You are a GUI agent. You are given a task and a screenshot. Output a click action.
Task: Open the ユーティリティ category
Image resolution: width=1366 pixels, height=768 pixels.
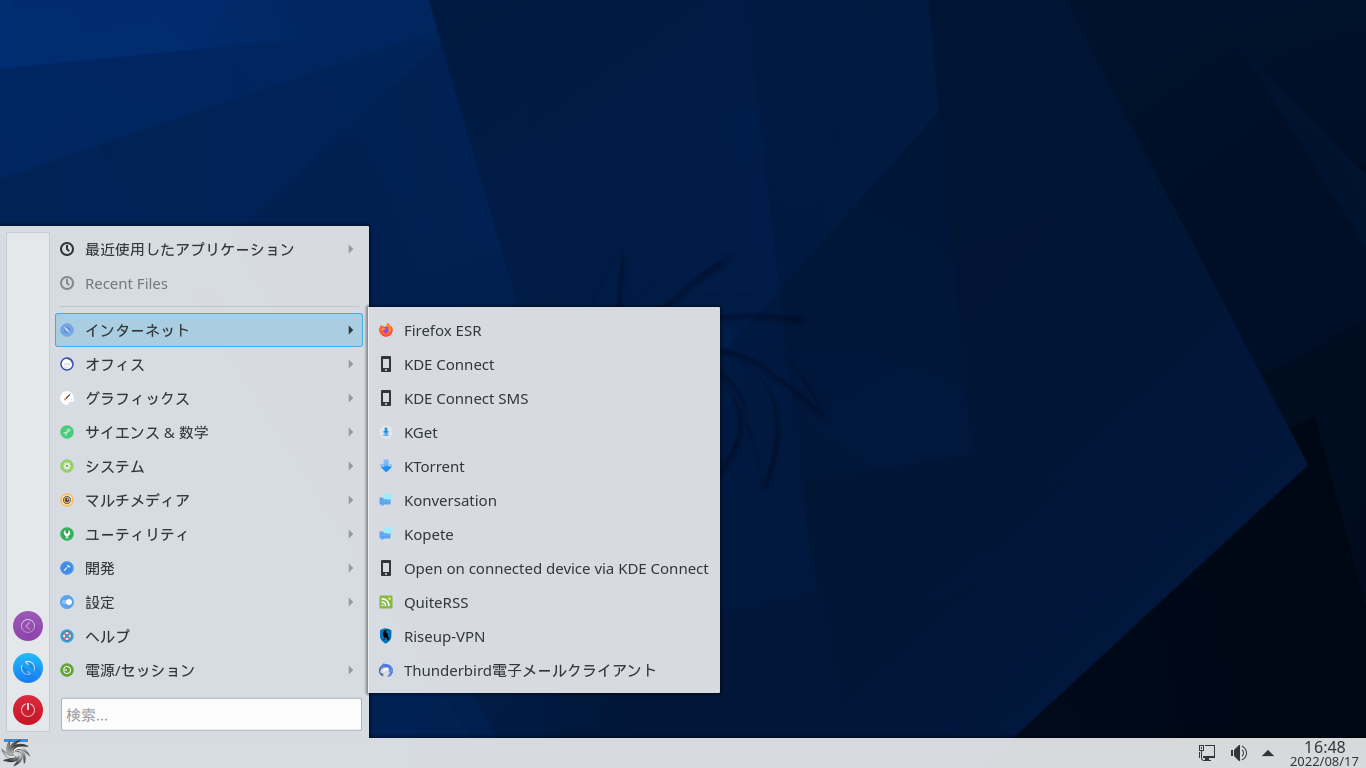pos(209,535)
